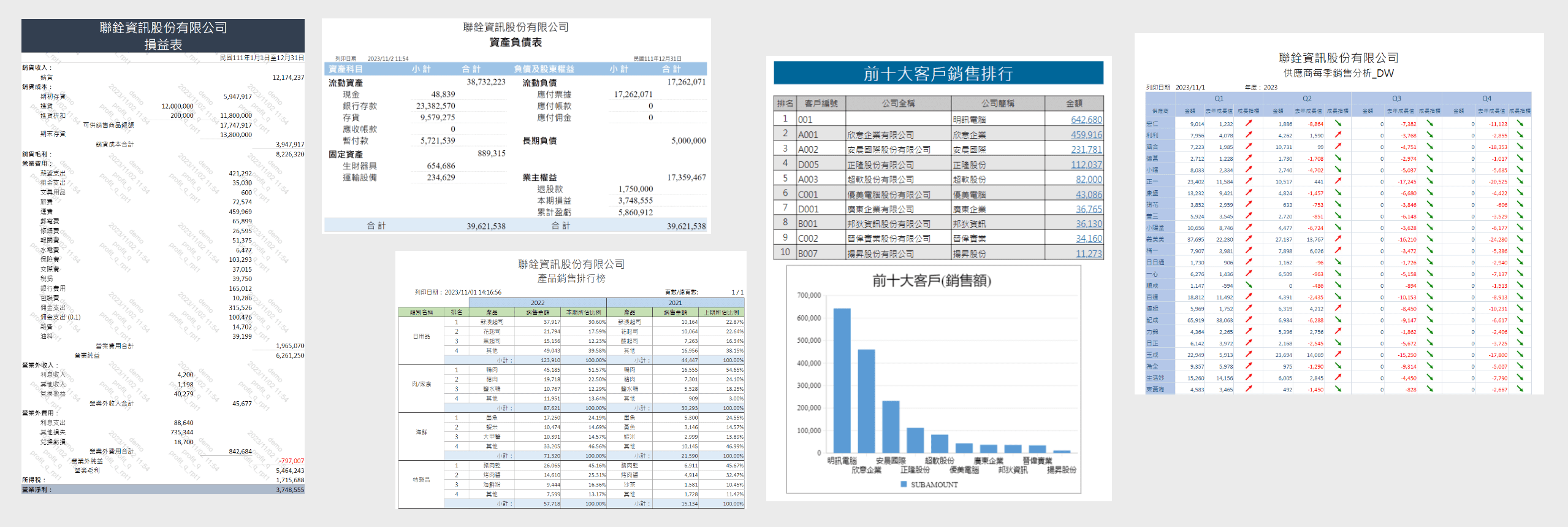This screenshot has height=527, width=1568.
Task: Click the 2021 year column header
Action: 675,302
